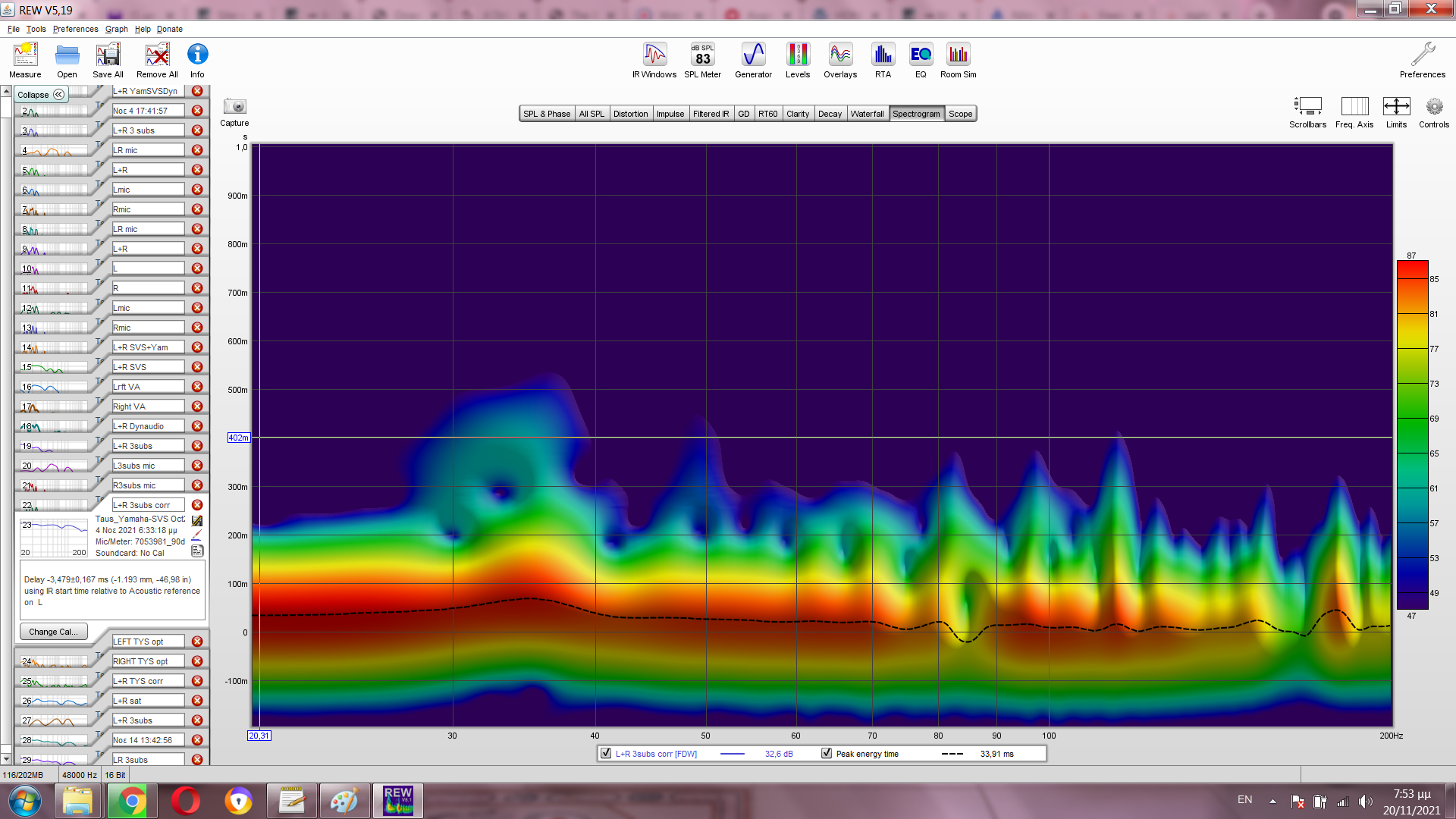Open Controls gear for spectrogram
Viewport: 1456px width, 819px height.
pyautogui.click(x=1433, y=107)
